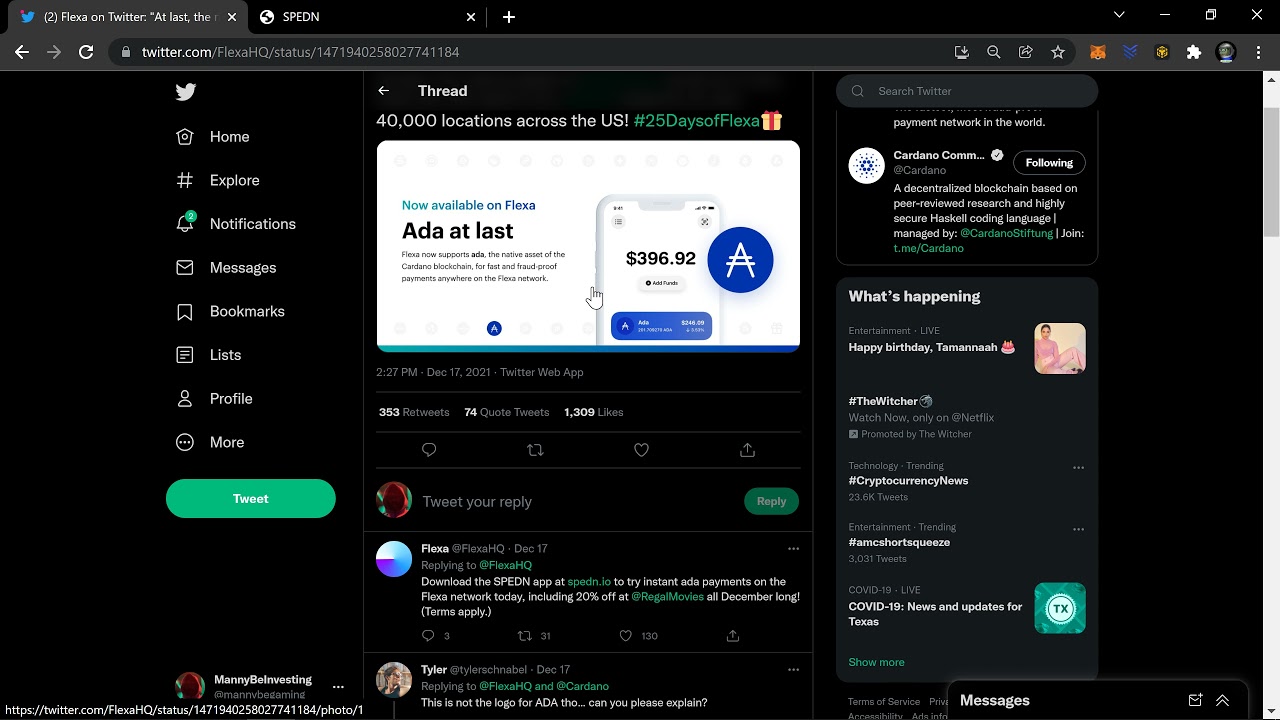Viewport: 1280px width, 720px height.
Task: Open Flexa's avatar on the reply
Action: coord(394,559)
